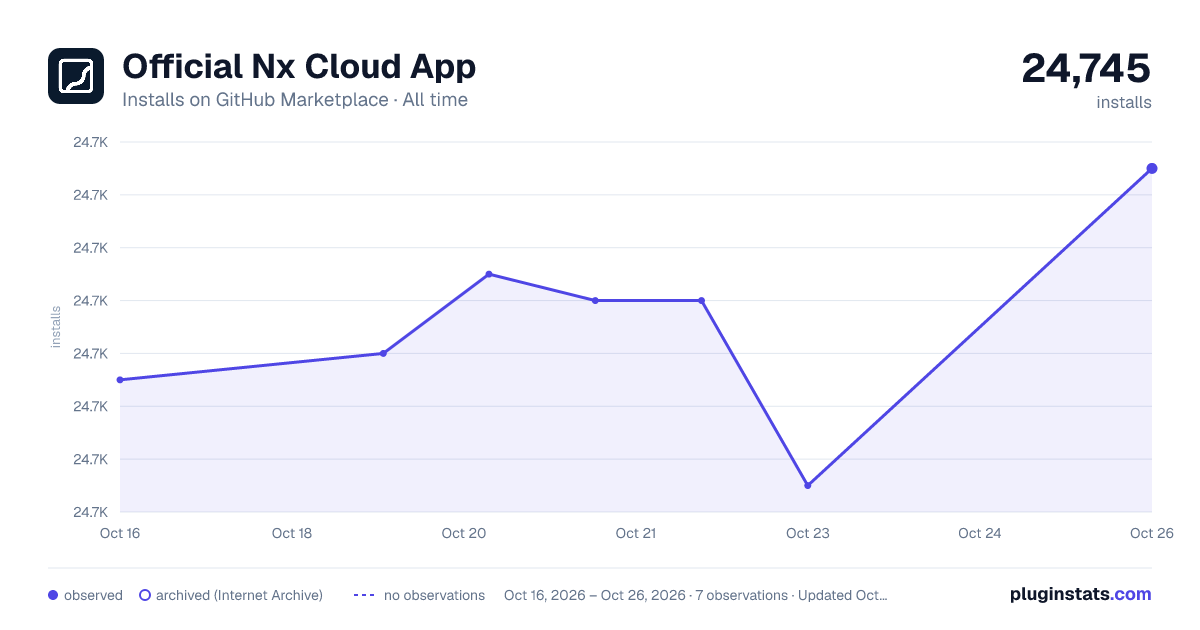Viewport: 1200px width, 630px height.
Task: Click the 'no observations' legend label
Action: pos(434,595)
